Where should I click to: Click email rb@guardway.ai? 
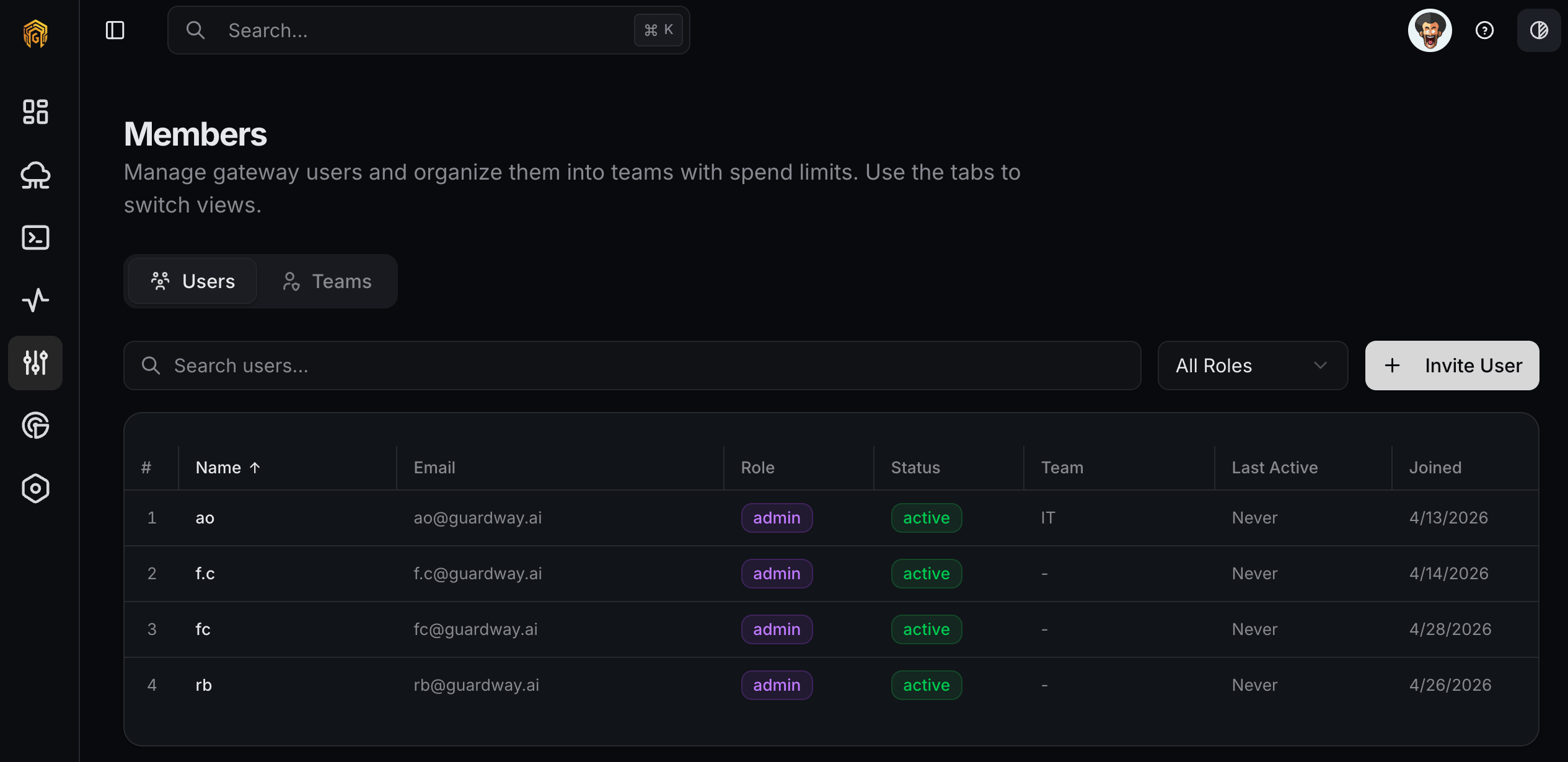pyautogui.click(x=476, y=685)
